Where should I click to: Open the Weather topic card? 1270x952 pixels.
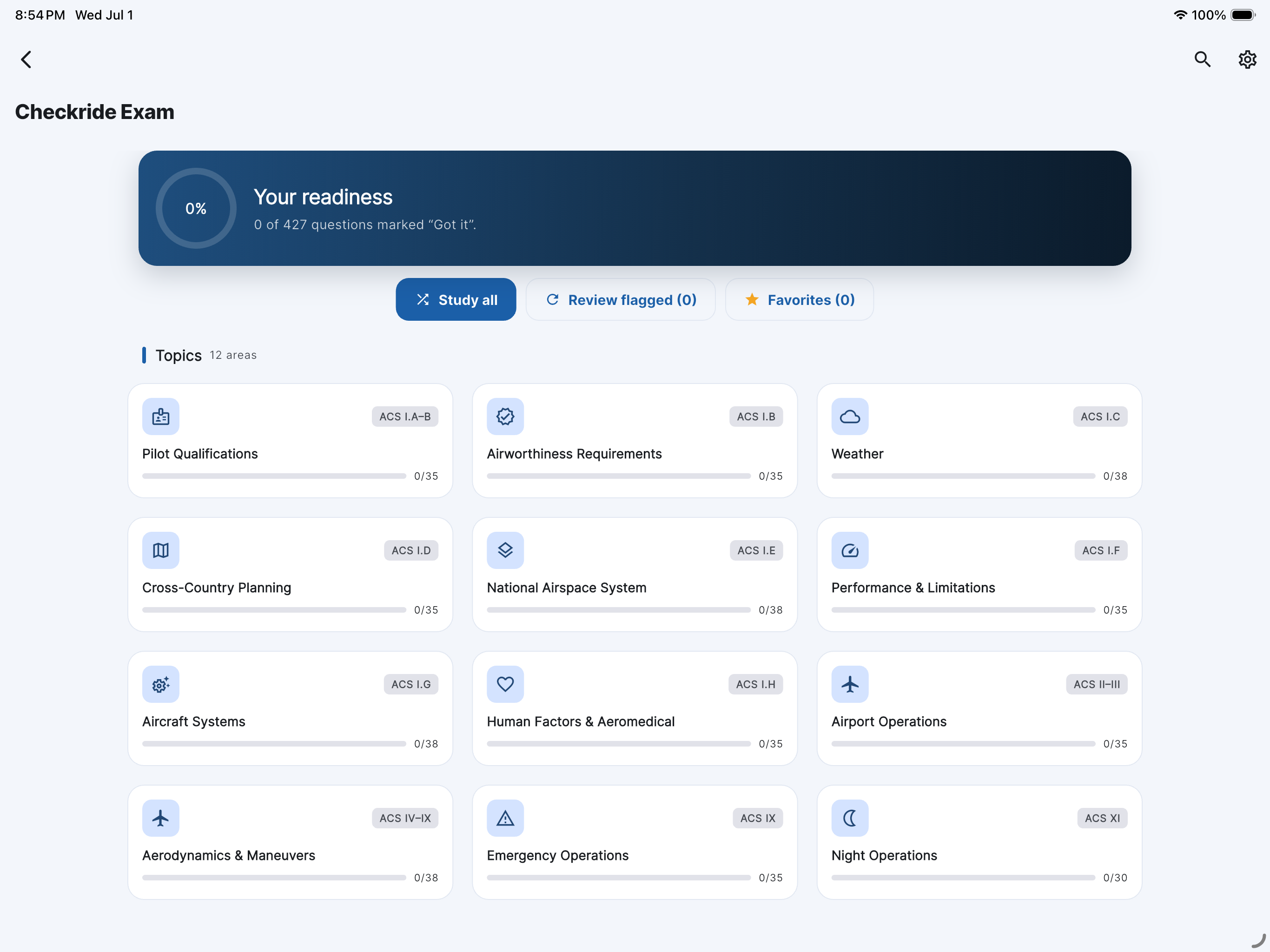tap(979, 440)
